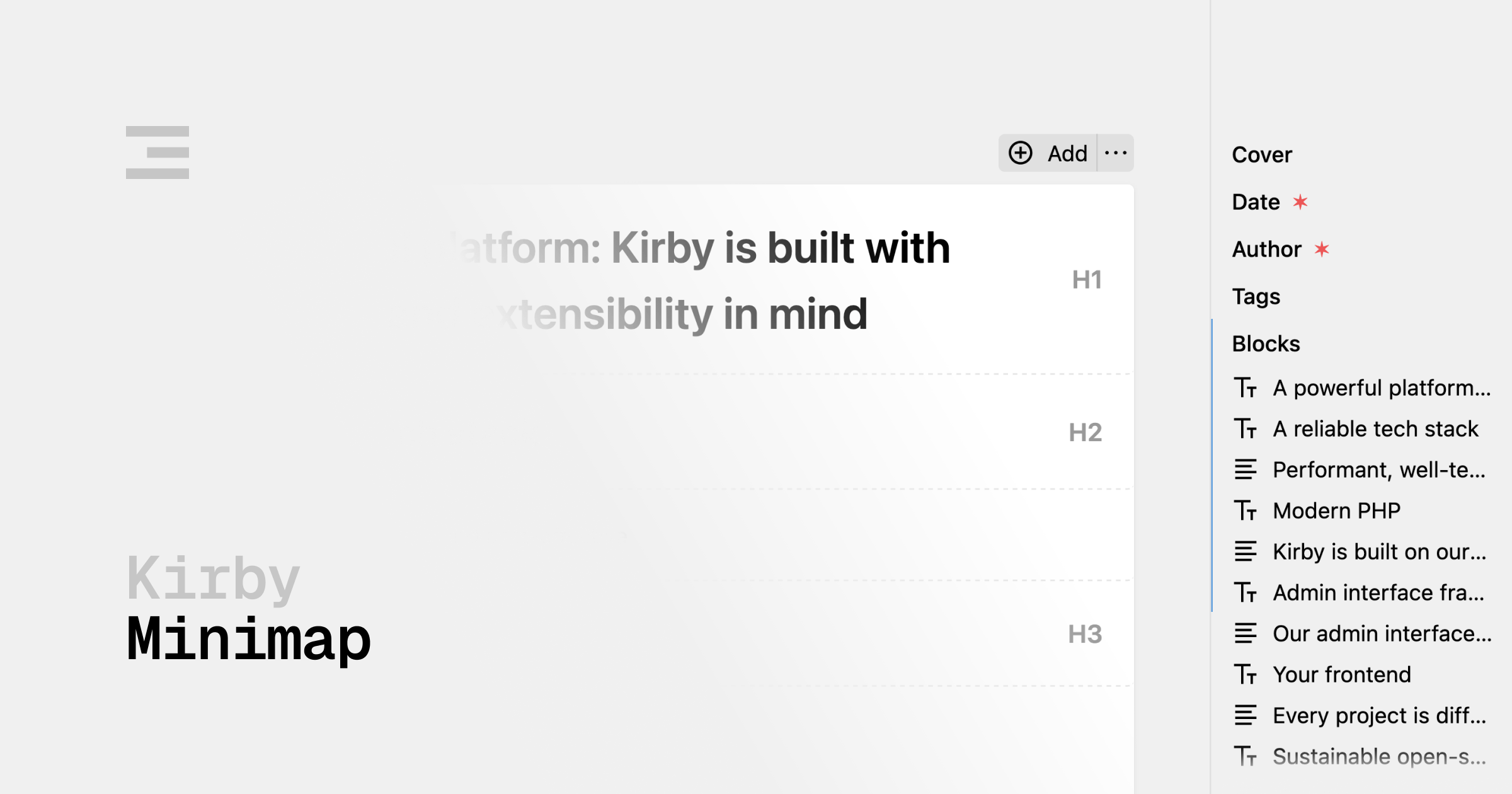Image resolution: width=1512 pixels, height=794 pixels.
Task: Jump to the Date field section
Action: click(x=1256, y=202)
